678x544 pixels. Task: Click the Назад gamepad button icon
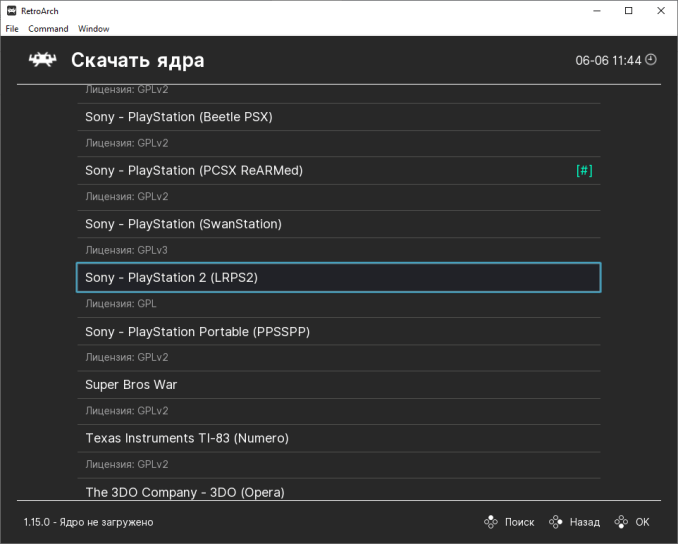[x=556, y=522]
